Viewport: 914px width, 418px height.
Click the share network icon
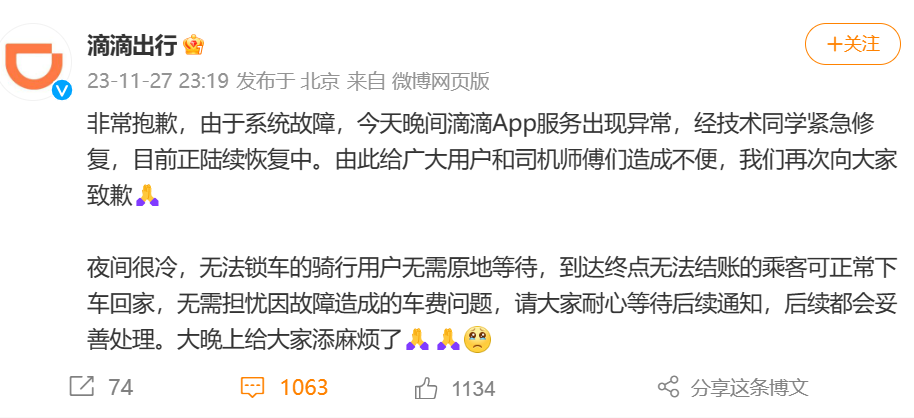tap(668, 387)
